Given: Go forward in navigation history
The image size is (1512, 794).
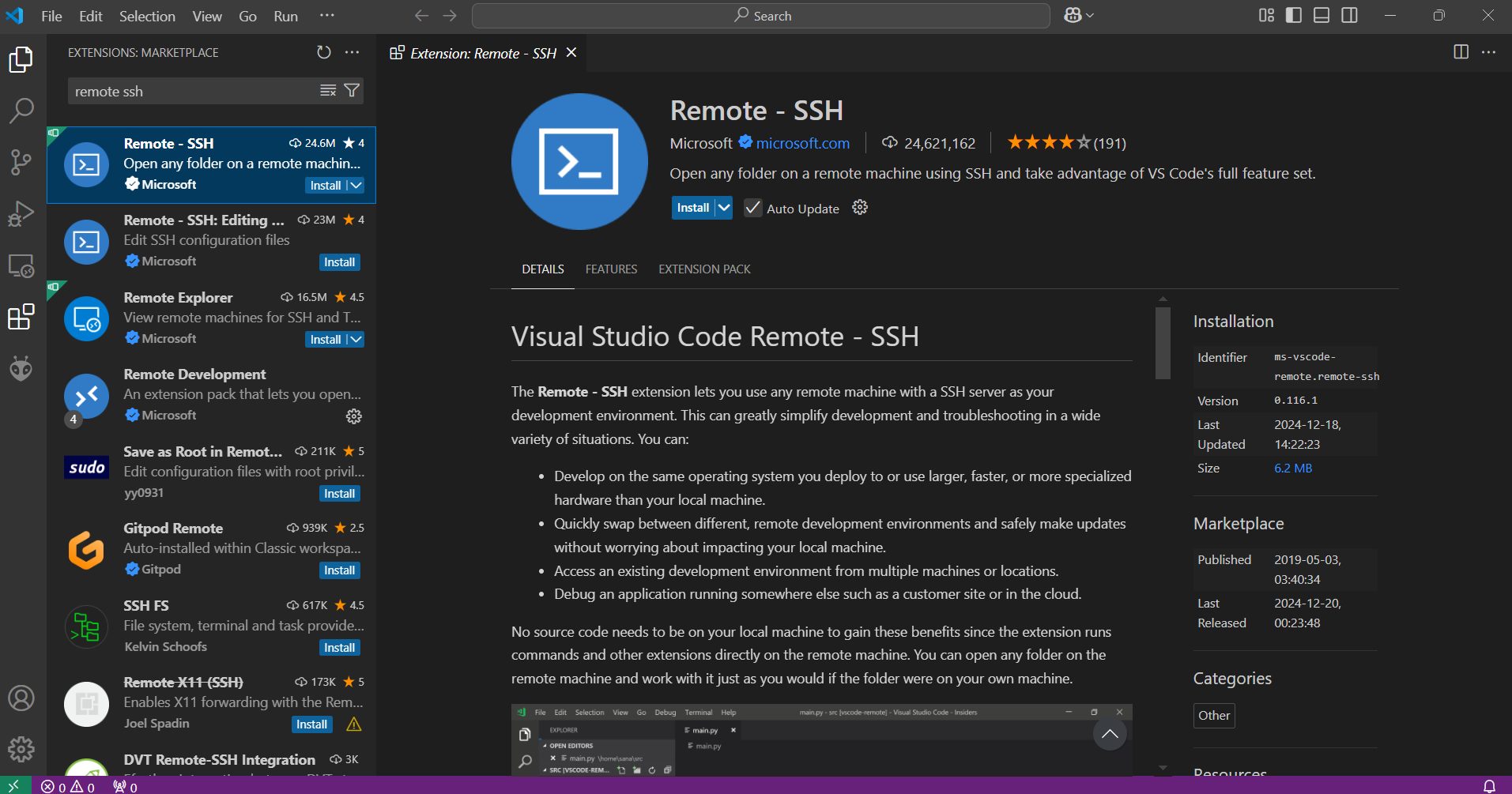Looking at the screenshot, I should (450, 16).
